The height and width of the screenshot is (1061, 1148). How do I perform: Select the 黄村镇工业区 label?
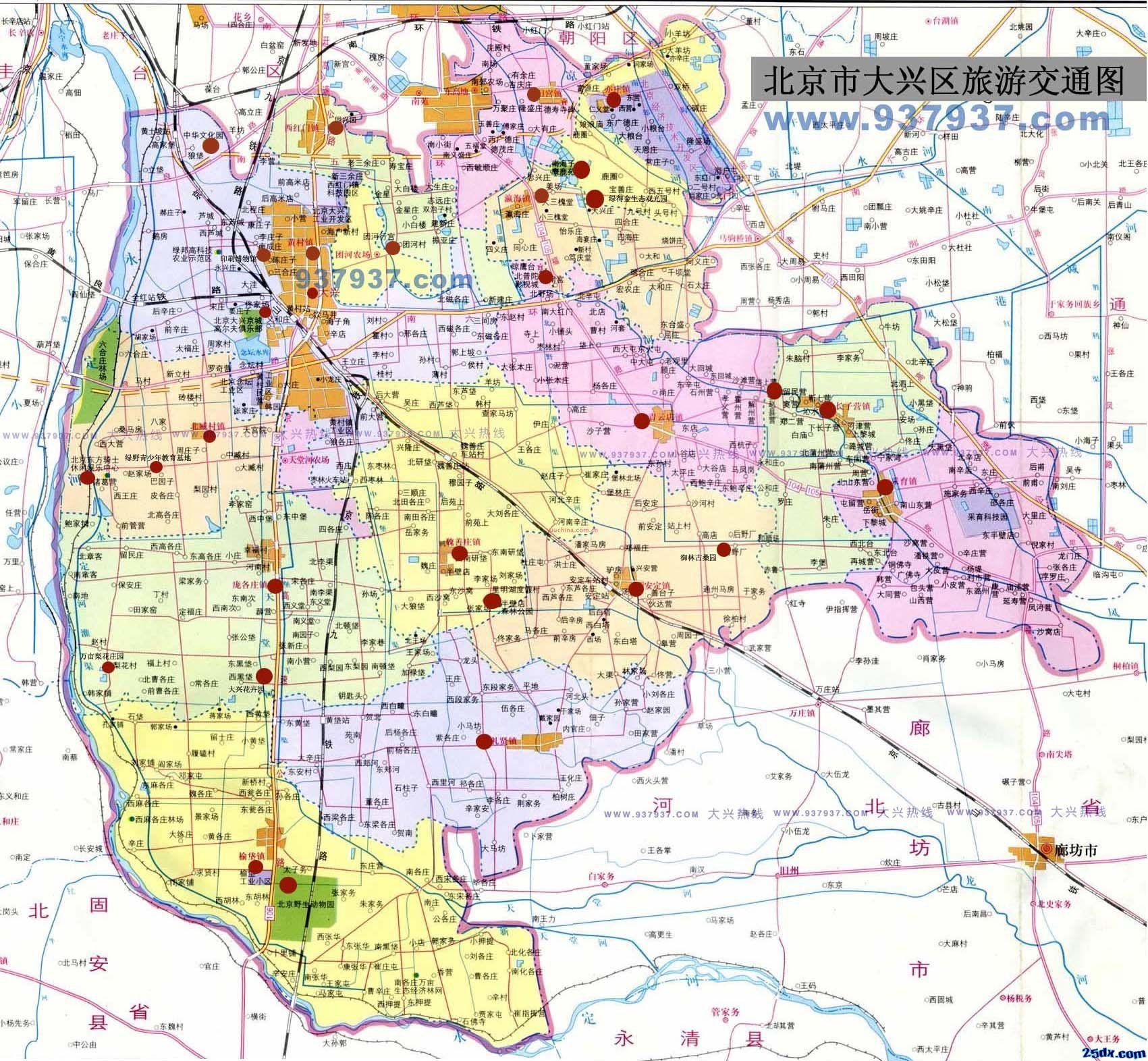pos(341,427)
